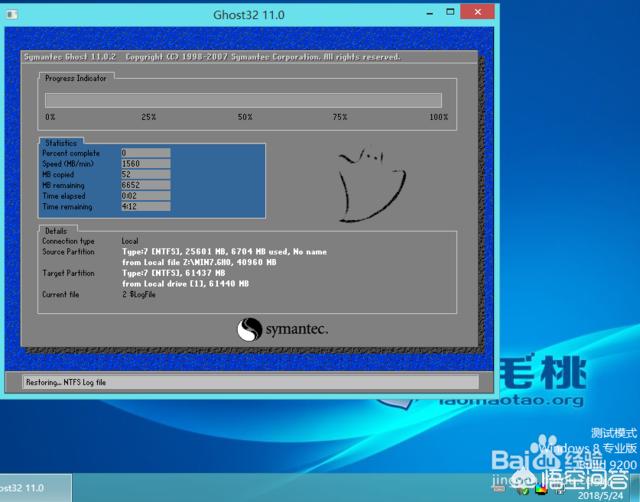The image size is (640, 502).
Task: Click the 100% progress scale label
Action: coord(438,117)
